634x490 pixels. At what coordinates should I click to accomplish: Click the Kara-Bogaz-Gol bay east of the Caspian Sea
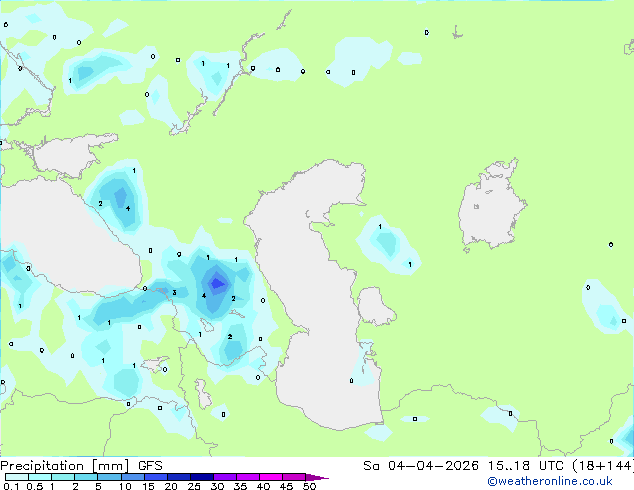click(x=376, y=306)
